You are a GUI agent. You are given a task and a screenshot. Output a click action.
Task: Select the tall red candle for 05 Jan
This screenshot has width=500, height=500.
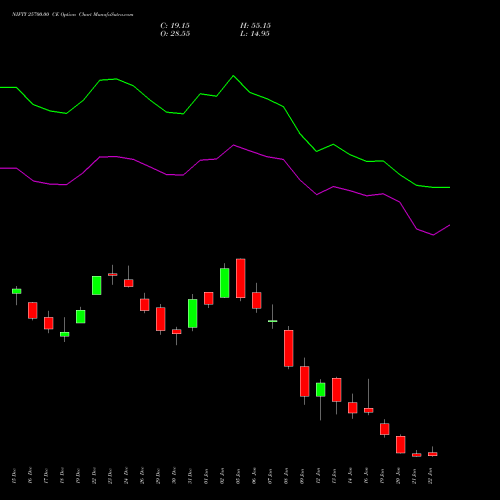(x=241, y=278)
